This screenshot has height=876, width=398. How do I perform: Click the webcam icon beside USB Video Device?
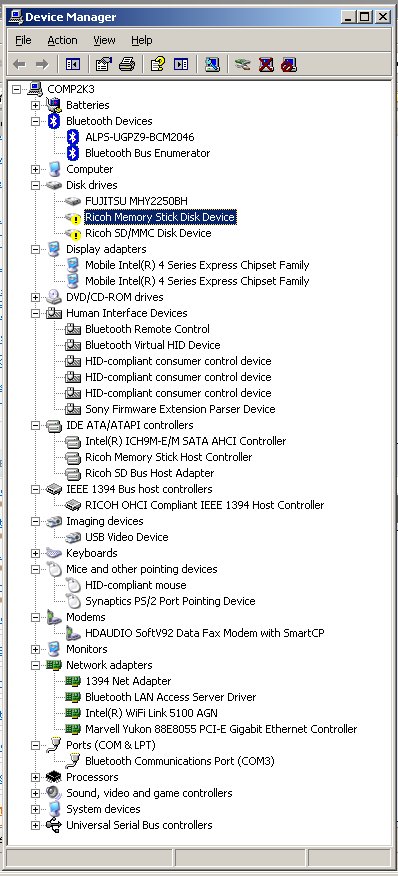tap(73, 537)
